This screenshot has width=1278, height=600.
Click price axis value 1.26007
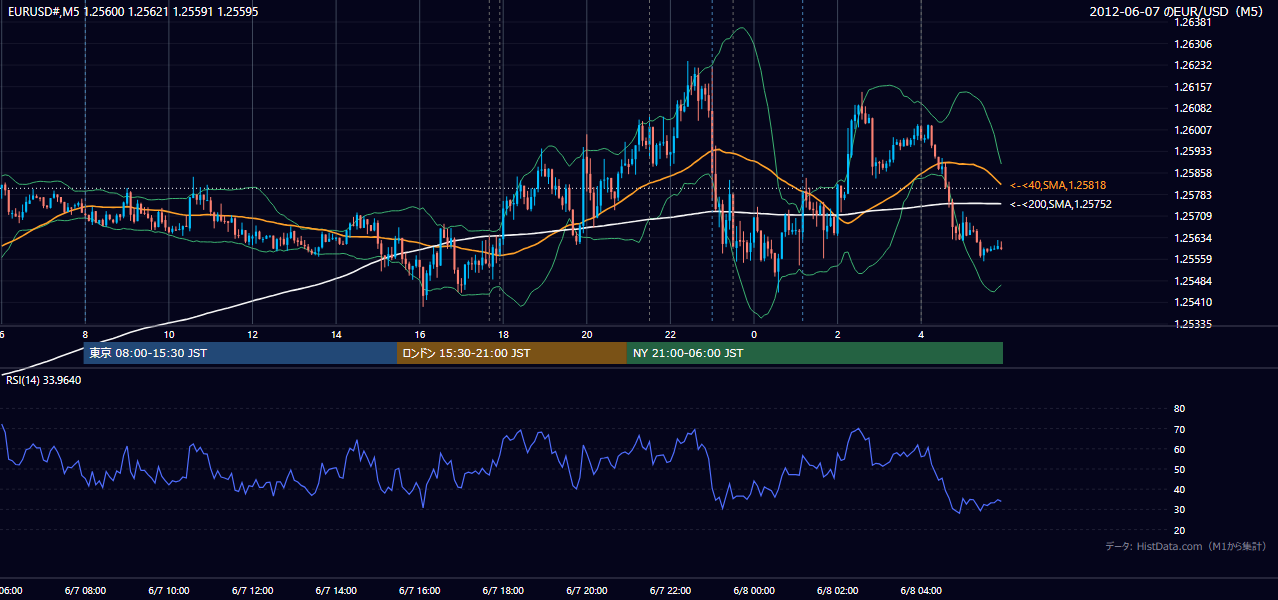(x=1194, y=130)
